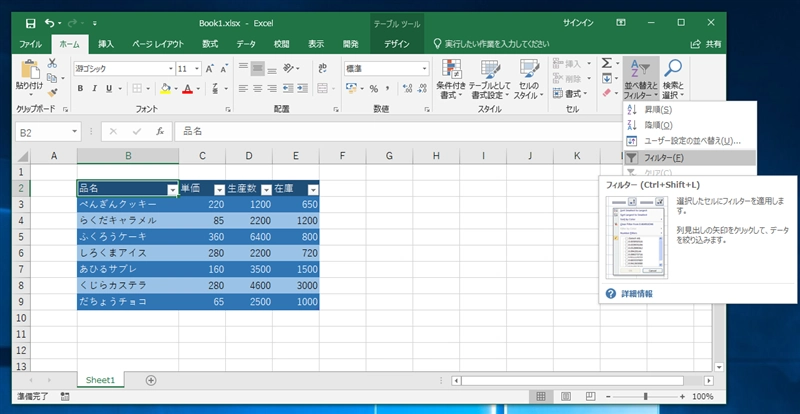Click the new sheet plus button
Viewport: 800px width, 414px height.
tap(151, 380)
